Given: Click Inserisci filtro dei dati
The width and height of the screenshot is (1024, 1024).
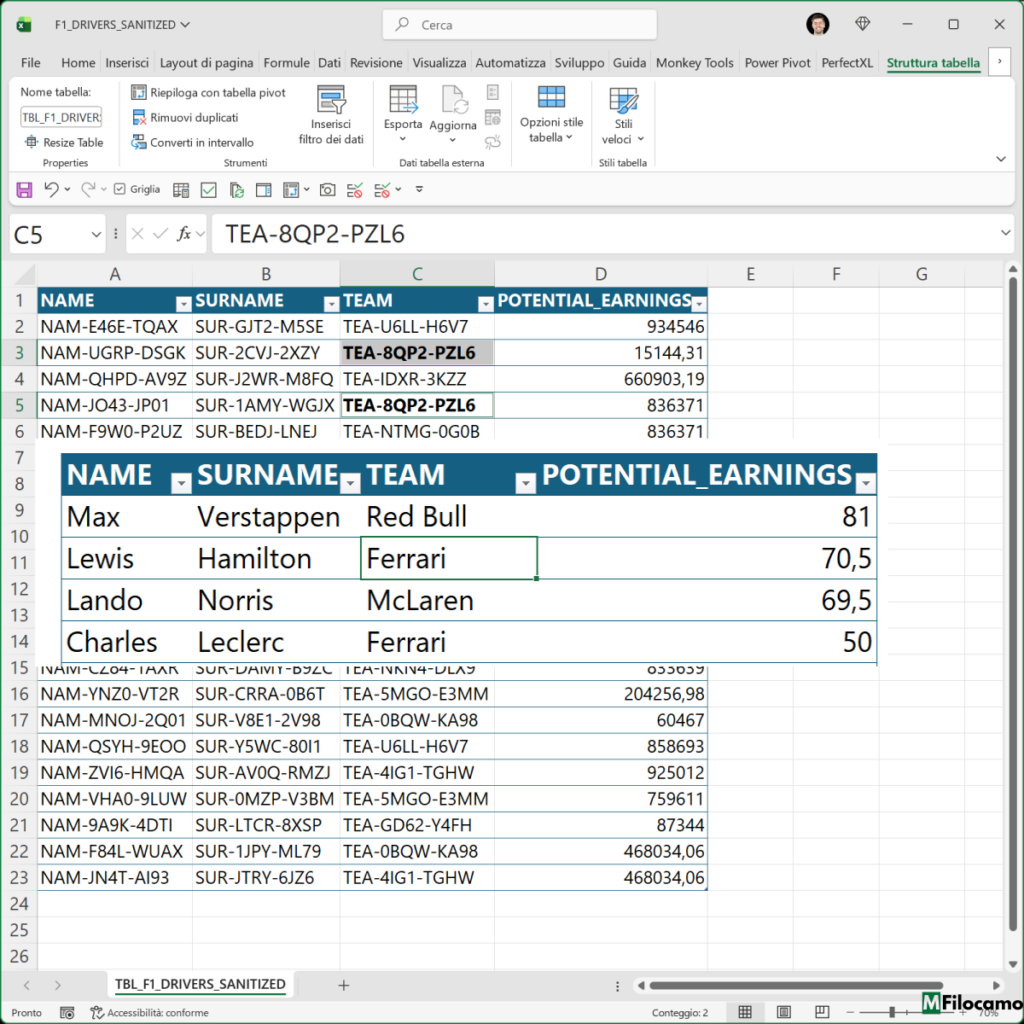Looking at the screenshot, I should (x=331, y=116).
